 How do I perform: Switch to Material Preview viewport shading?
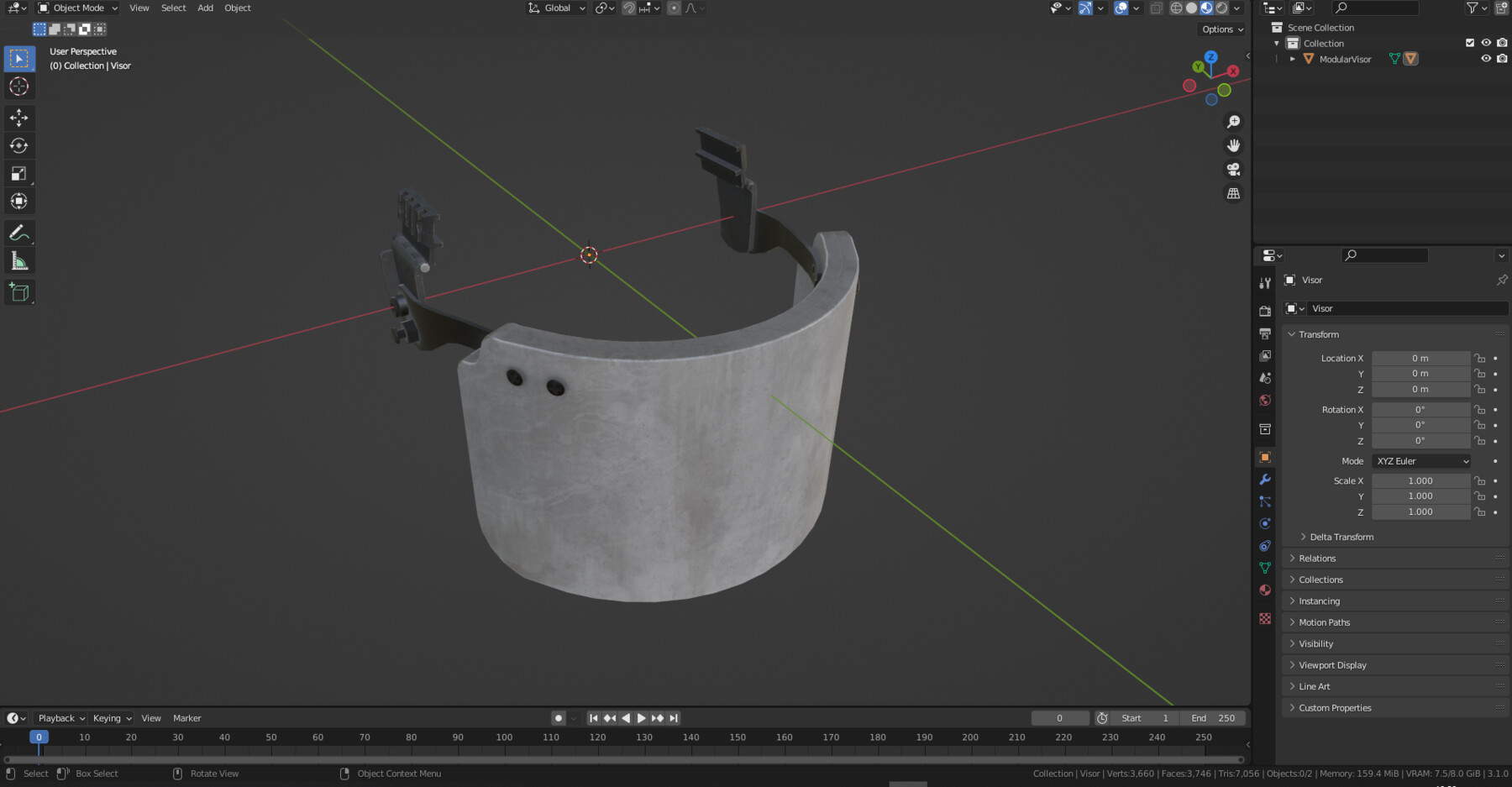click(x=1207, y=8)
